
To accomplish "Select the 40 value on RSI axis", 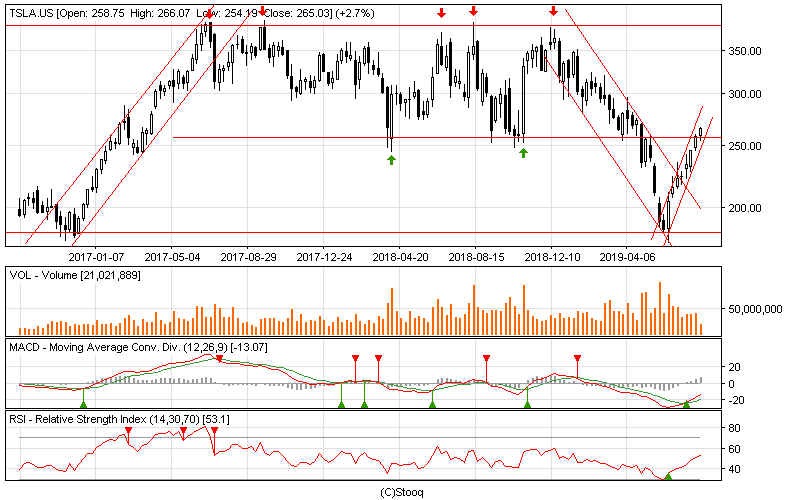I will click(734, 469).
